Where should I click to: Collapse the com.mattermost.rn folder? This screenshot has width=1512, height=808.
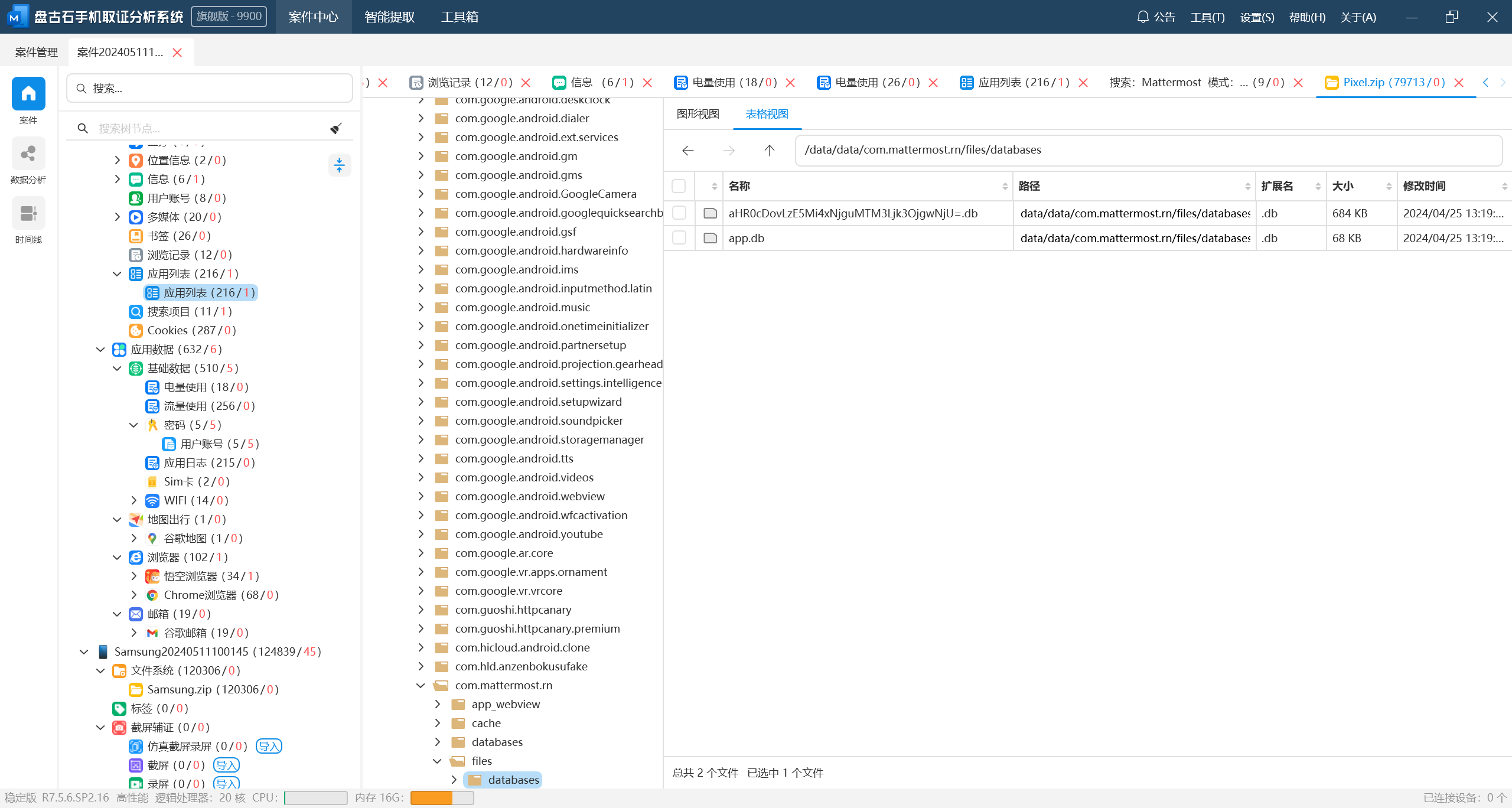(x=421, y=685)
